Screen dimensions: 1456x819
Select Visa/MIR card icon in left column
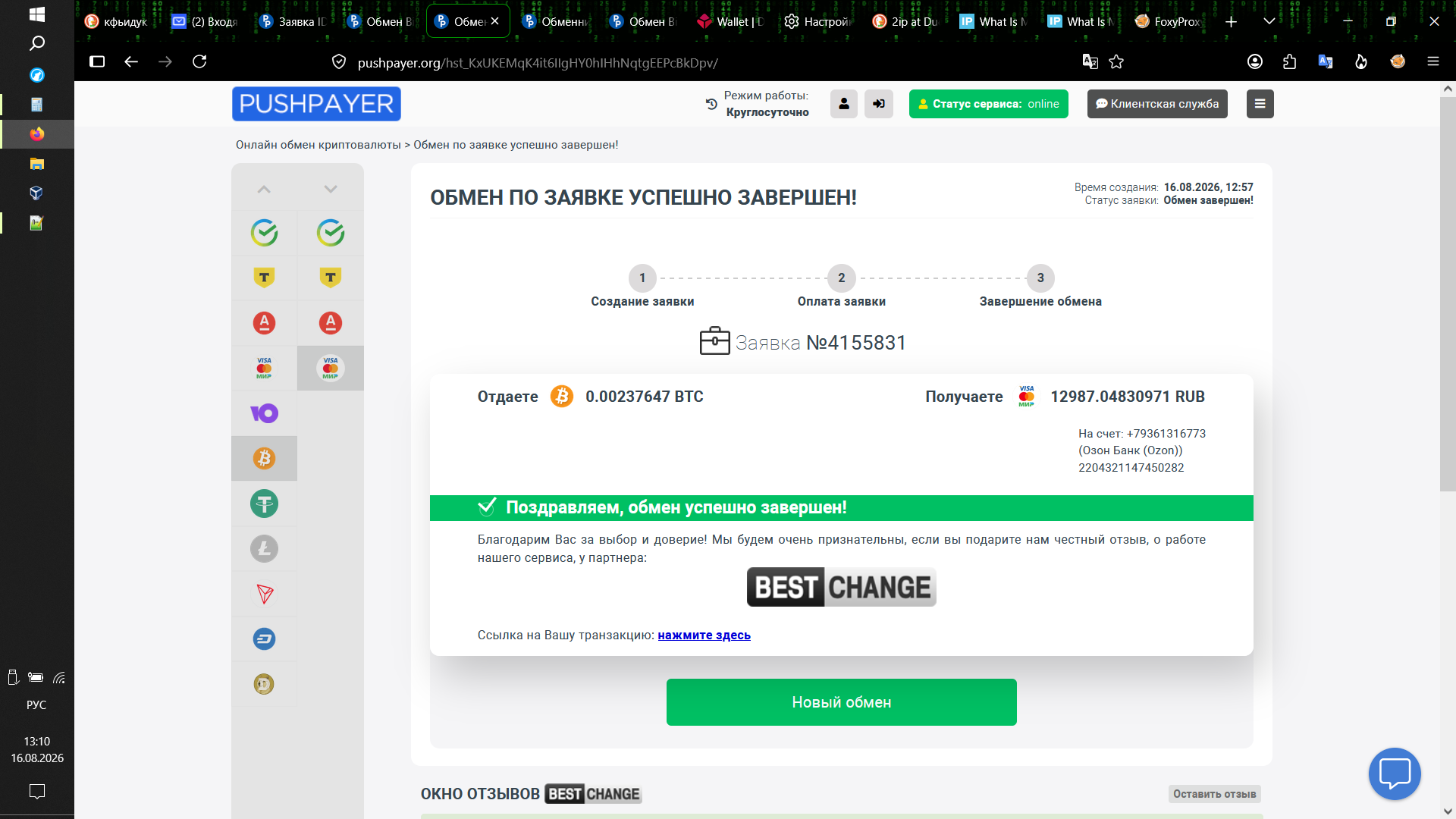pos(264,368)
